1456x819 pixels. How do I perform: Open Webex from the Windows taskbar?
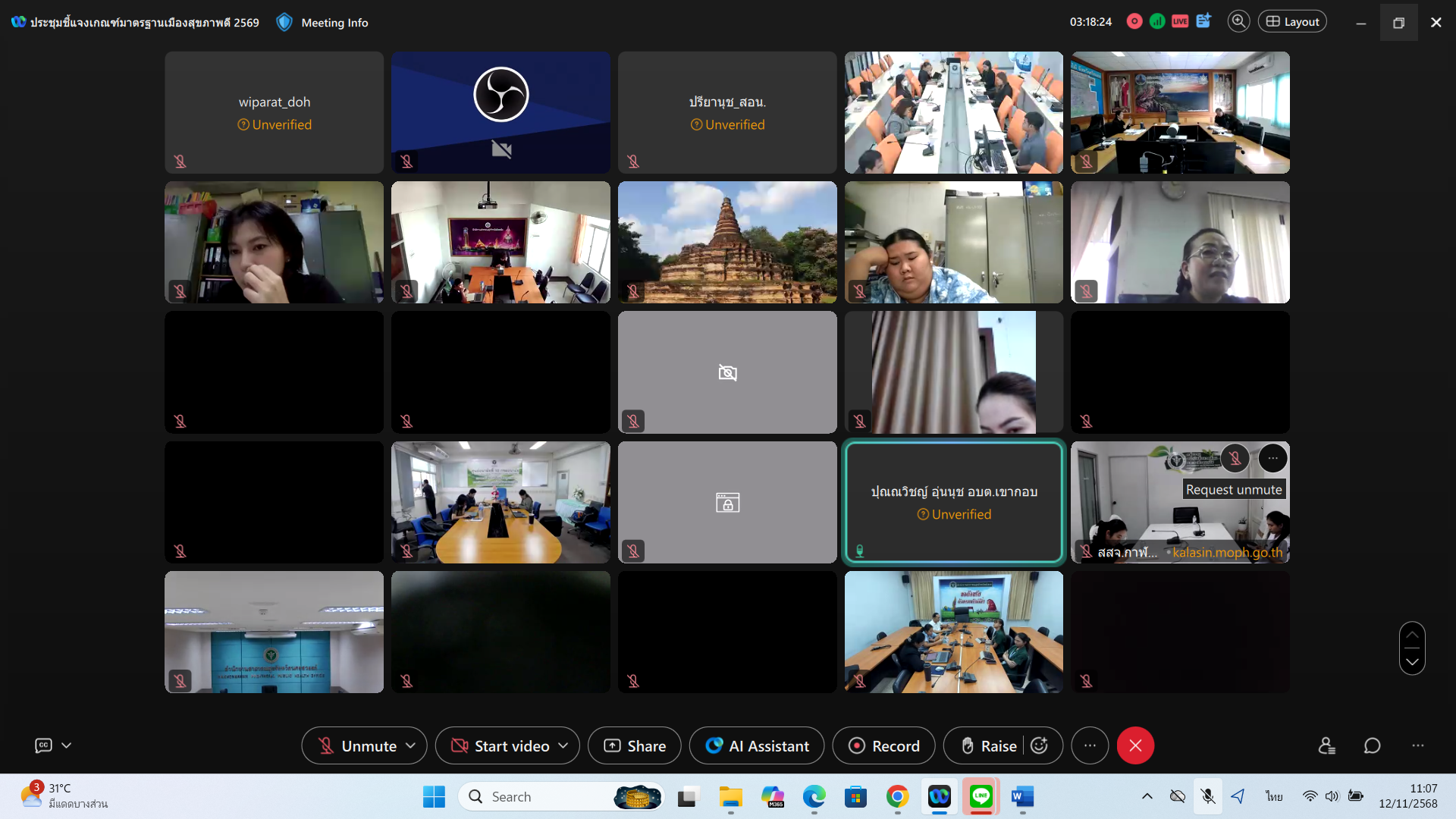tap(939, 796)
